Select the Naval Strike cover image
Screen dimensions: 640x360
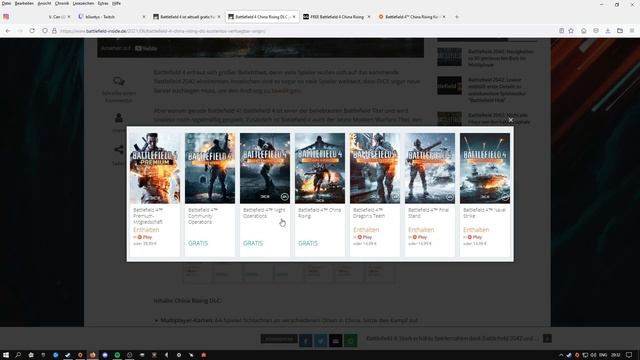click(x=485, y=168)
